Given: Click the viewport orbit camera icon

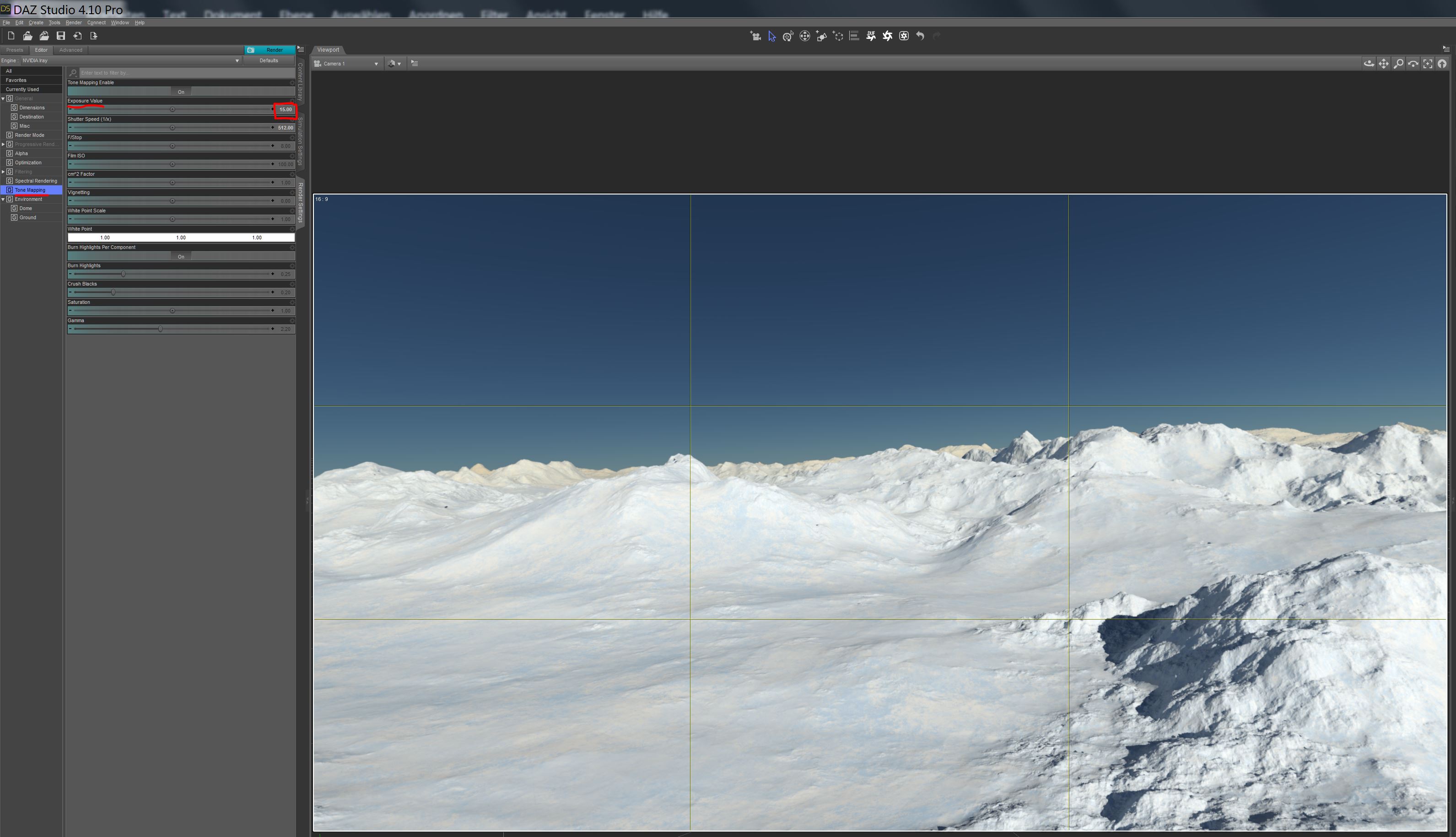Looking at the screenshot, I should [1369, 64].
